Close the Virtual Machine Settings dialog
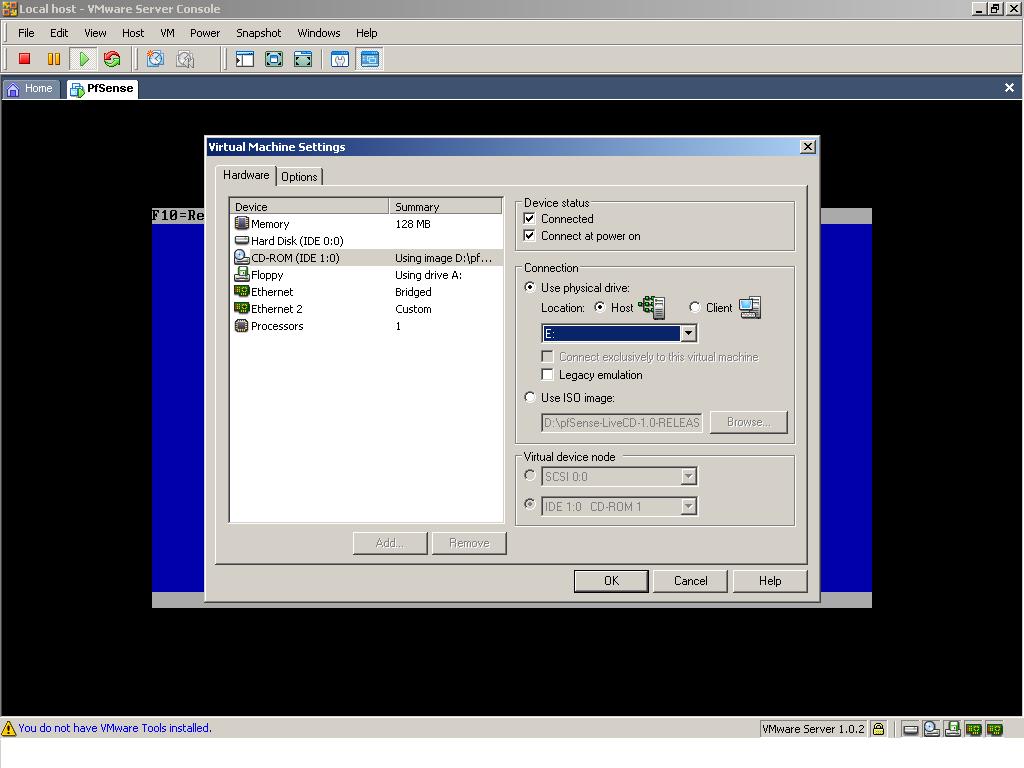 808,147
